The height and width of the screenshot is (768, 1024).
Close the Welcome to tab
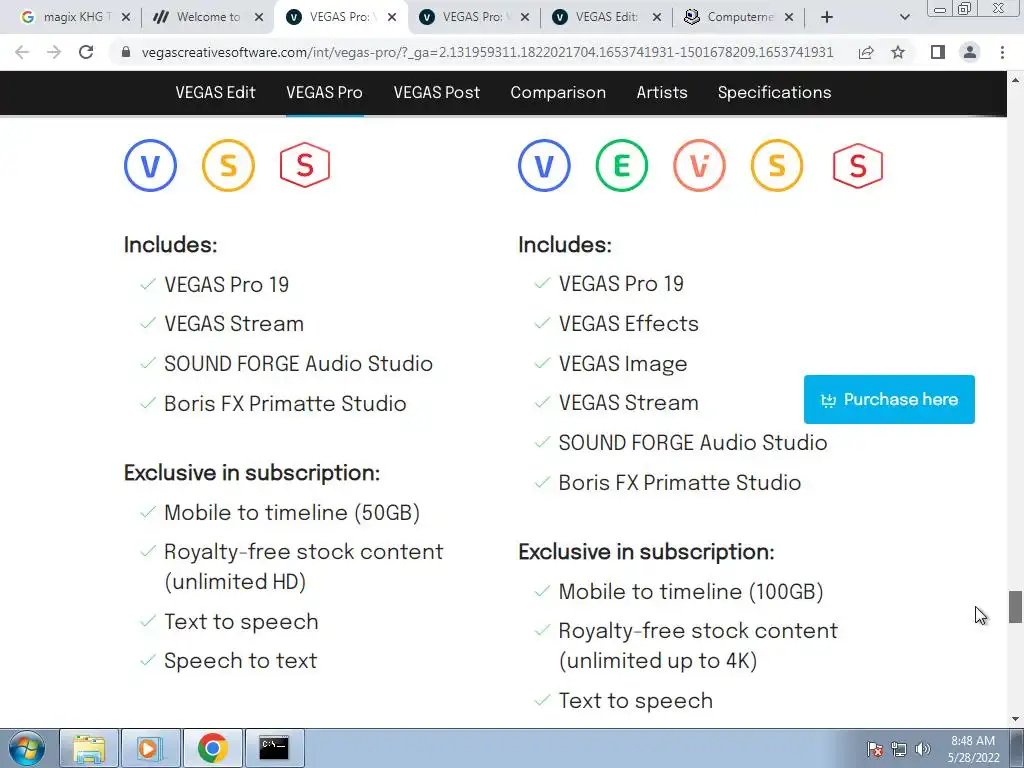click(259, 17)
